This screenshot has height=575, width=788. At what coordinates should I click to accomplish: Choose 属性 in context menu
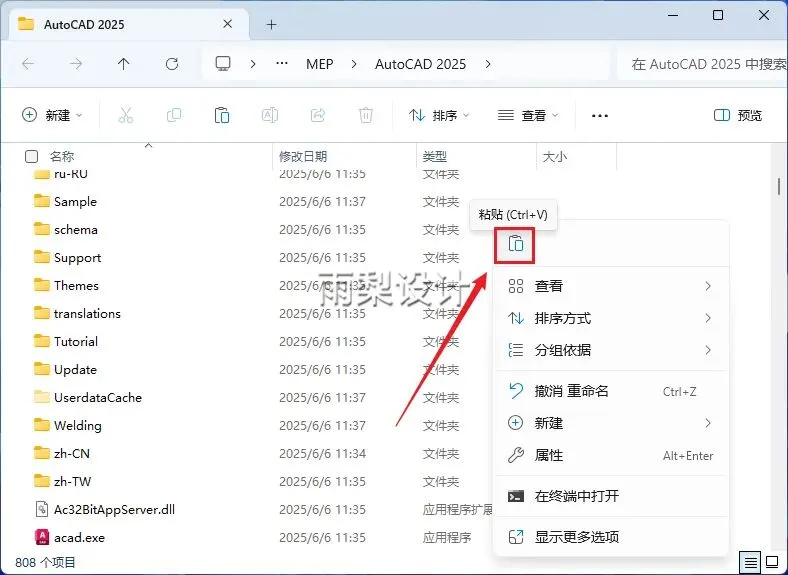[x=611, y=455]
